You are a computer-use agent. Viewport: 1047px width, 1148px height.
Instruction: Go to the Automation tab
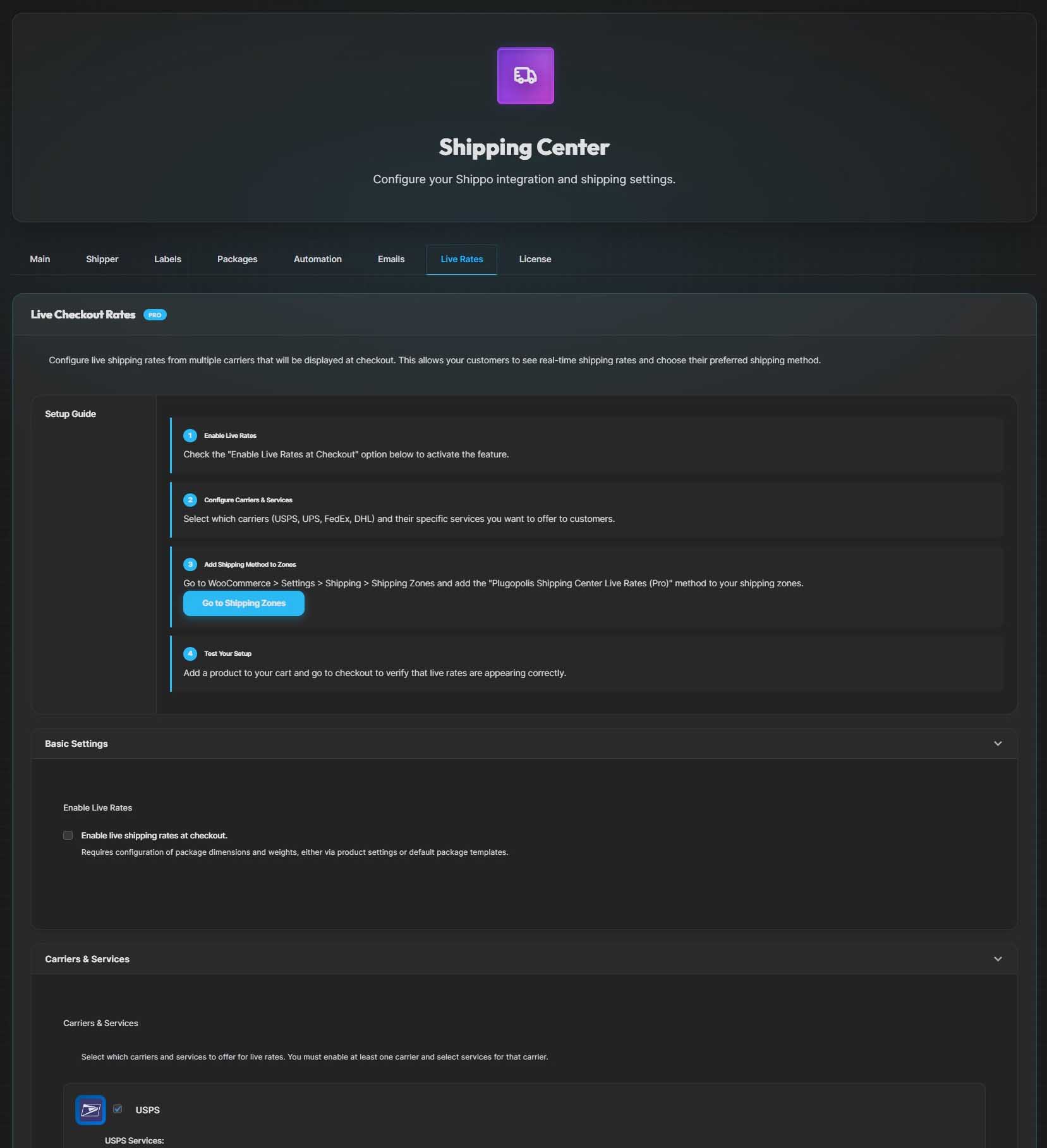[317, 259]
